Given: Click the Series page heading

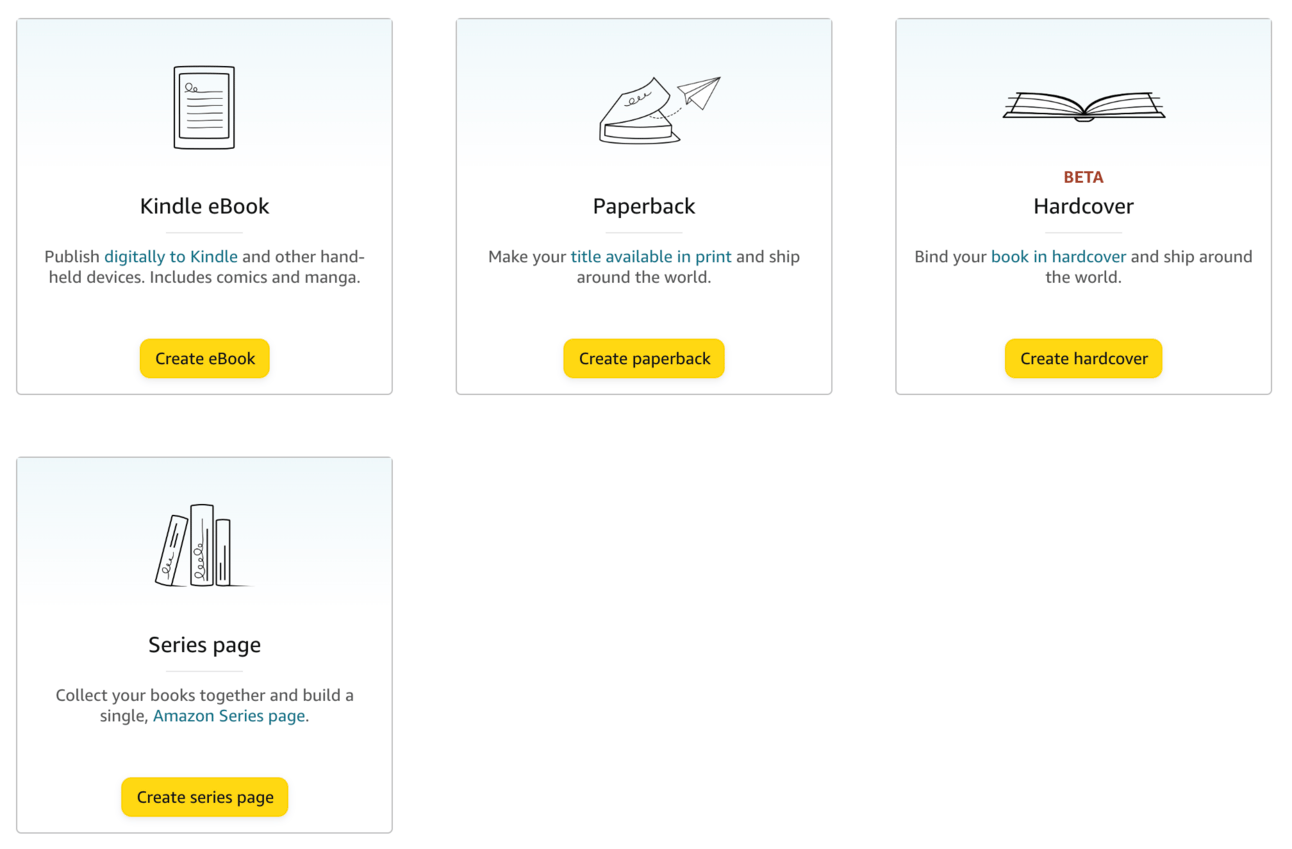Looking at the screenshot, I should tap(204, 645).
